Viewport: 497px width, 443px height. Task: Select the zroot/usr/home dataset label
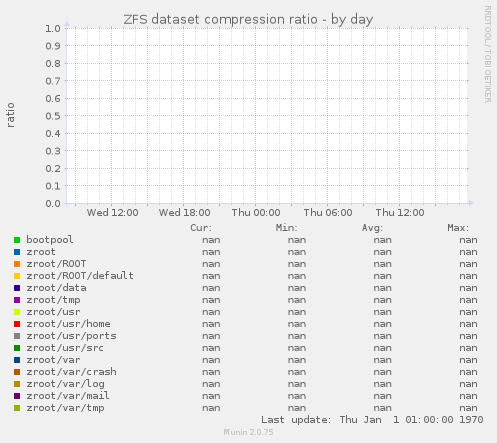(x=68, y=324)
